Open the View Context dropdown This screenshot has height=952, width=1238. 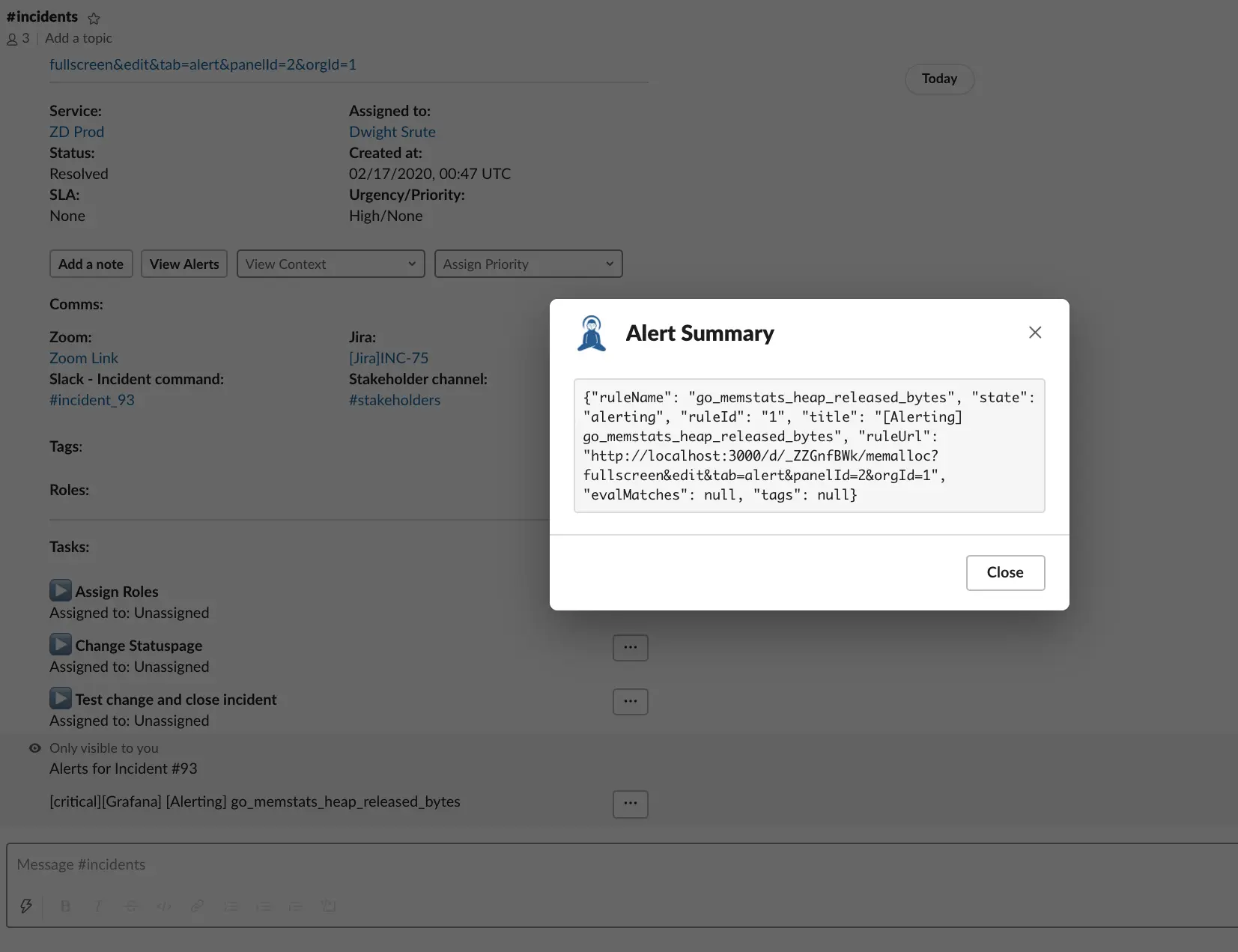[x=331, y=264]
